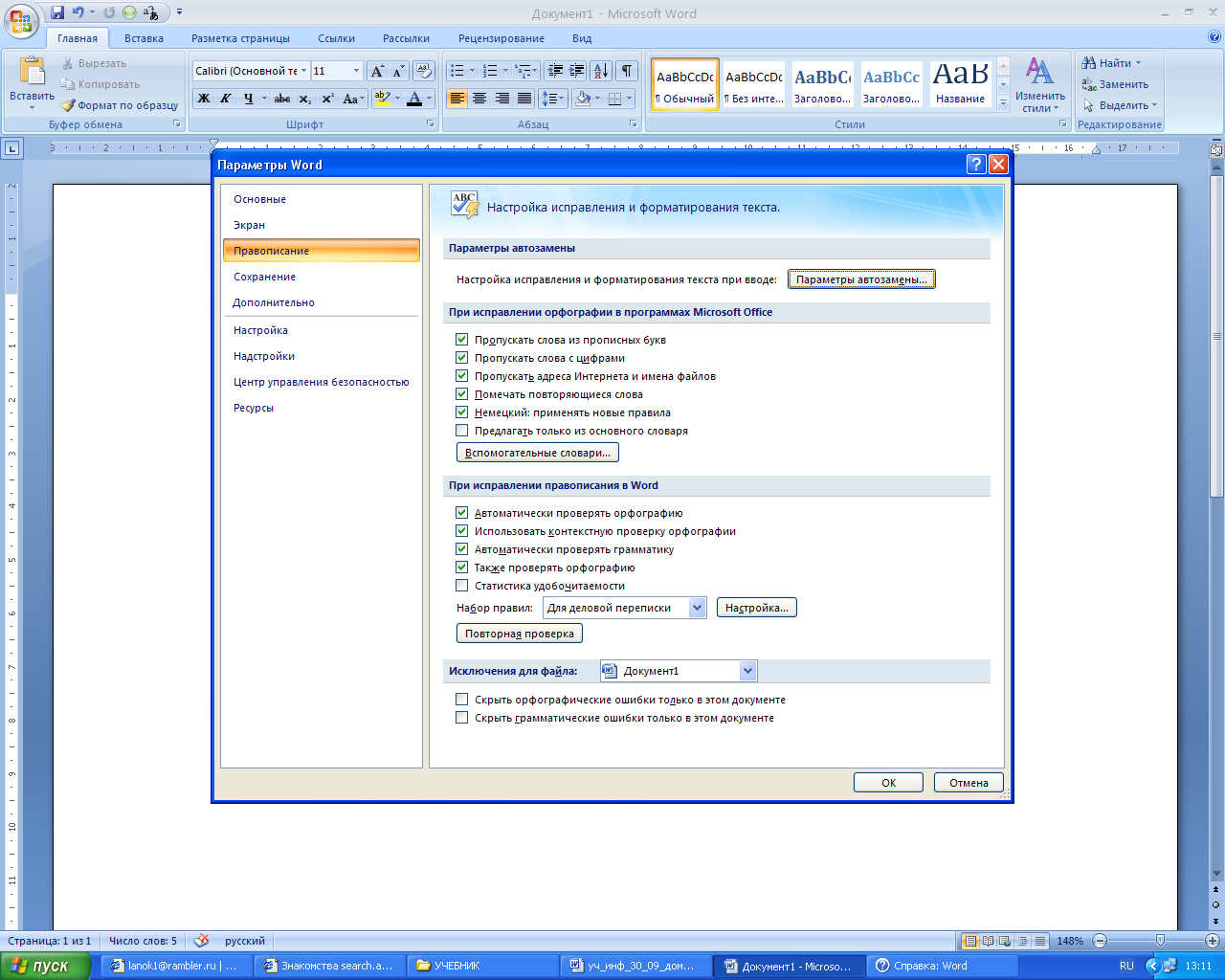Show paragraph marks (¶) icon

627,71
